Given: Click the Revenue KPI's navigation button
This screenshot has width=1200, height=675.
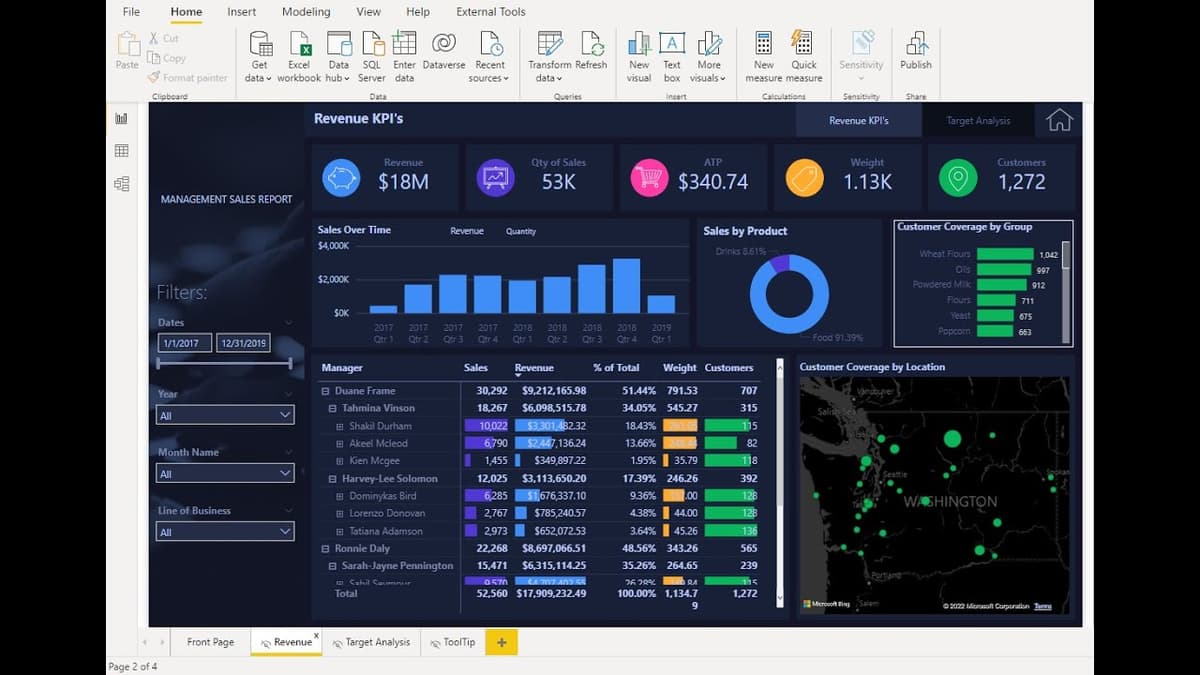Looking at the screenshot, I should pyautogui.click(x=858, y=119).
